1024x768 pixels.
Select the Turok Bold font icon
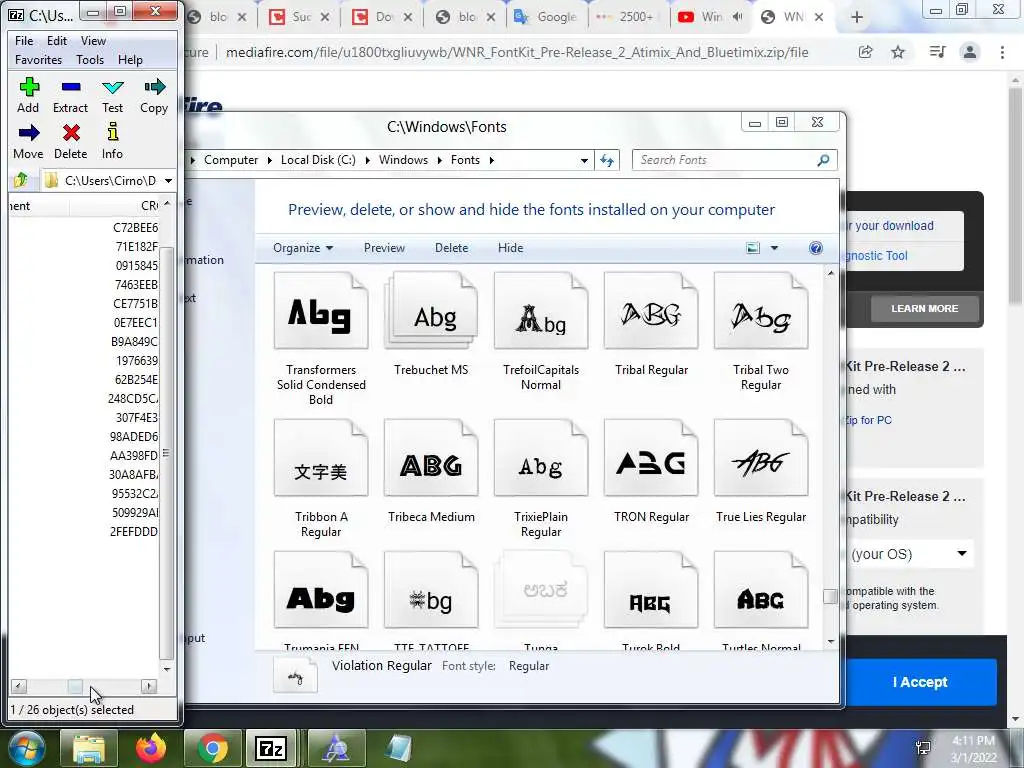click(651, 590)
